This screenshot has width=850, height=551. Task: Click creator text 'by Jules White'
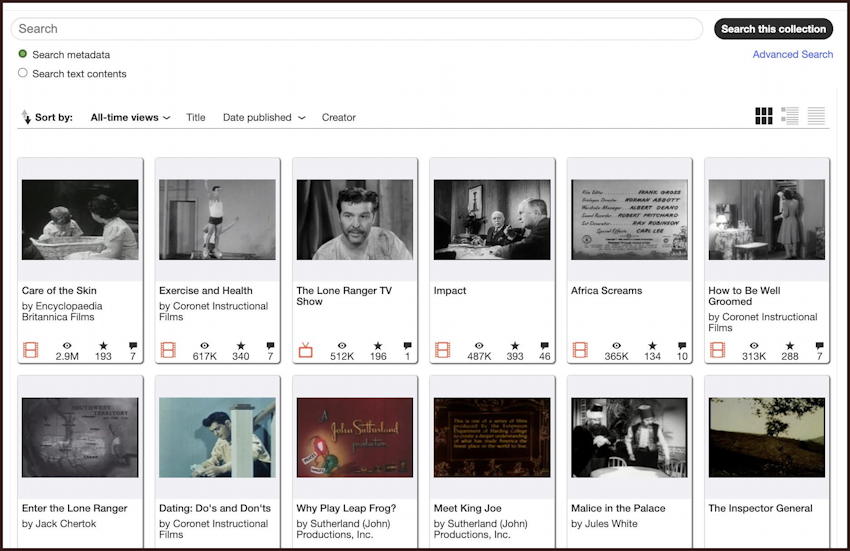coord(604,524)
